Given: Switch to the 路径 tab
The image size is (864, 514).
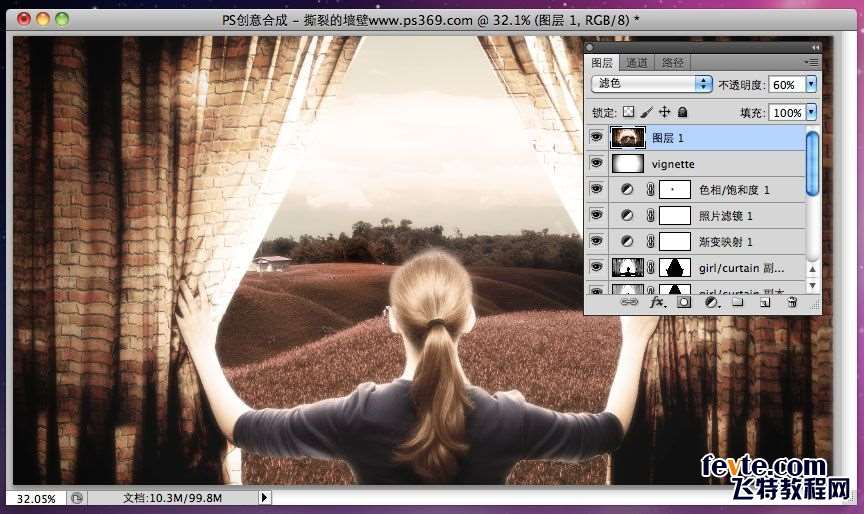Looking at the screenshot, I should [x=672, y=63].
